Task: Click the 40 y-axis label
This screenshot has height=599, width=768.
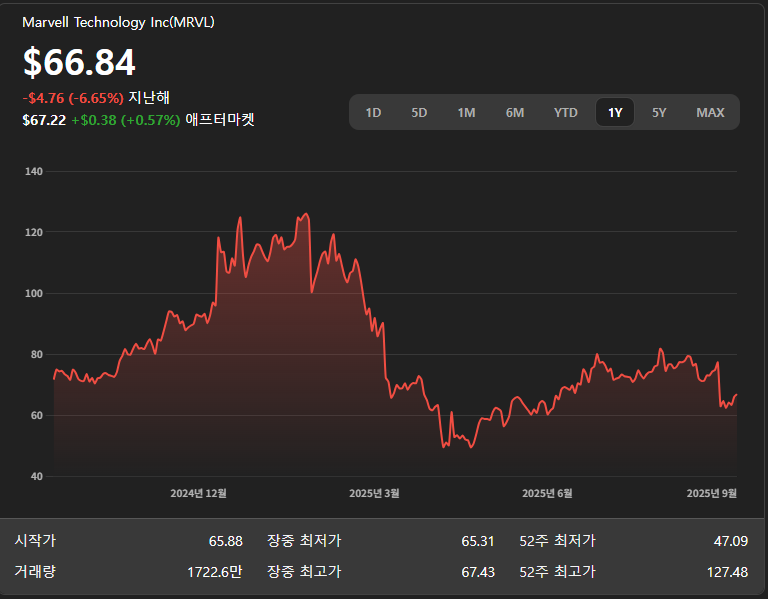Action: tap(37, 477)
